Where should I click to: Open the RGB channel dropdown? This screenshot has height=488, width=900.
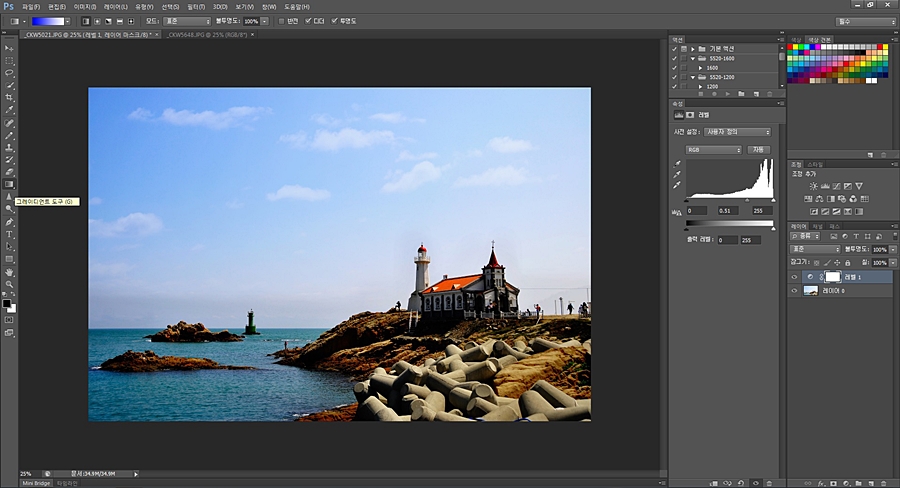(x=714, y=150)
